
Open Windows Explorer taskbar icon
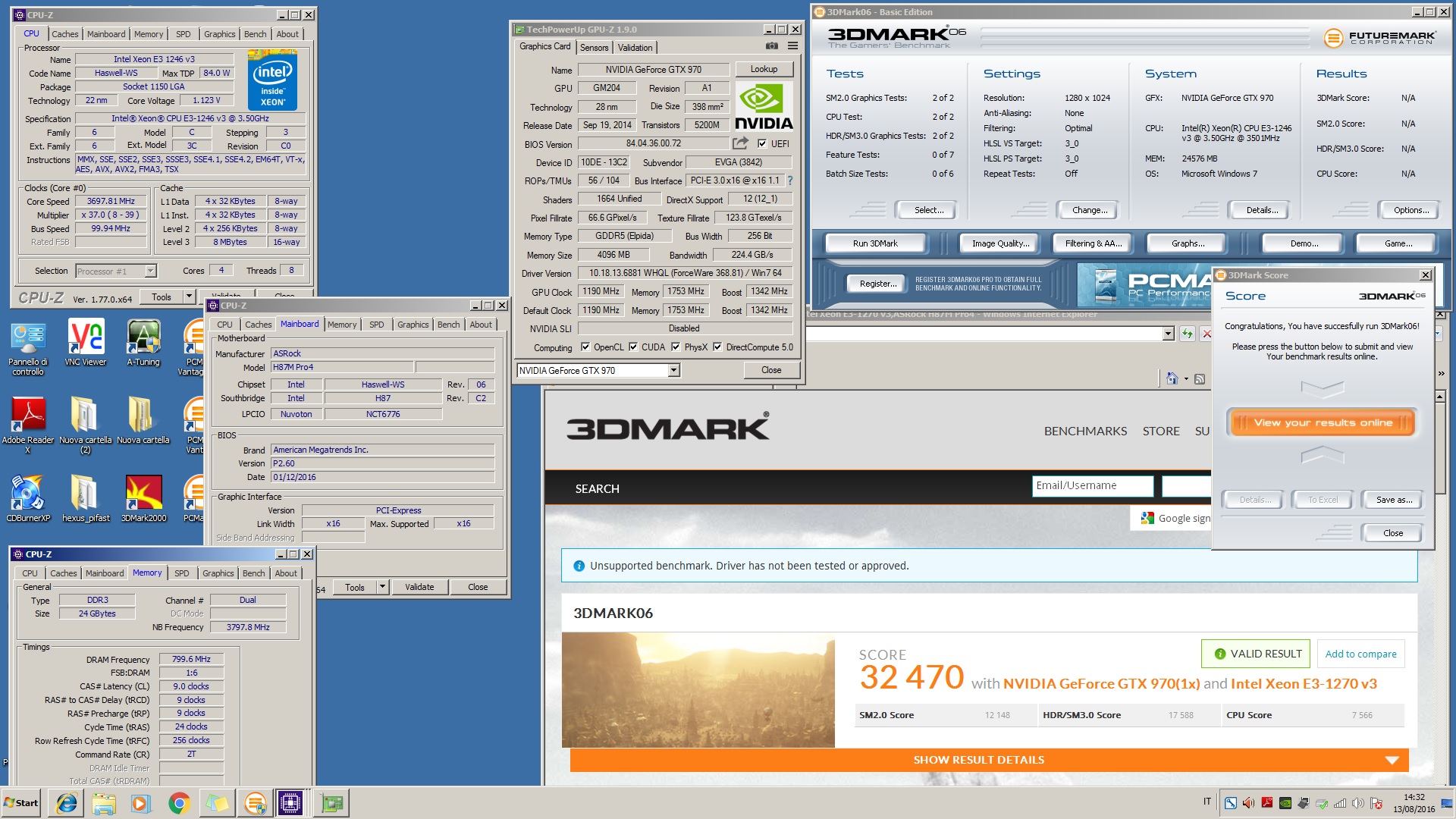coord(104,802)
